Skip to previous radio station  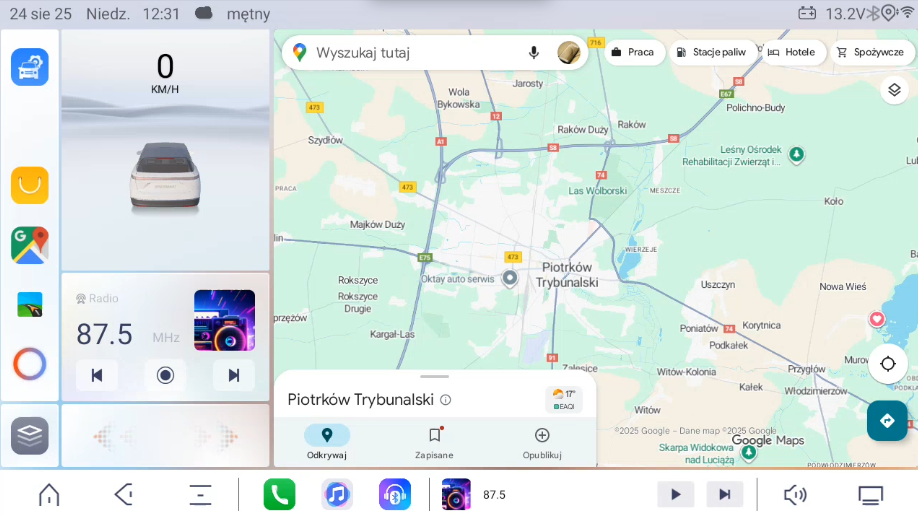(97, 375)
